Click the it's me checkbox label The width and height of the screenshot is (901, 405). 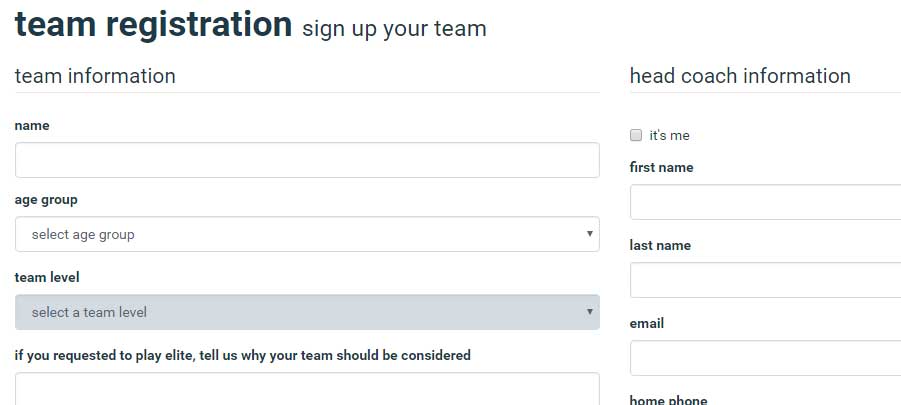click(x=669, y=136)
